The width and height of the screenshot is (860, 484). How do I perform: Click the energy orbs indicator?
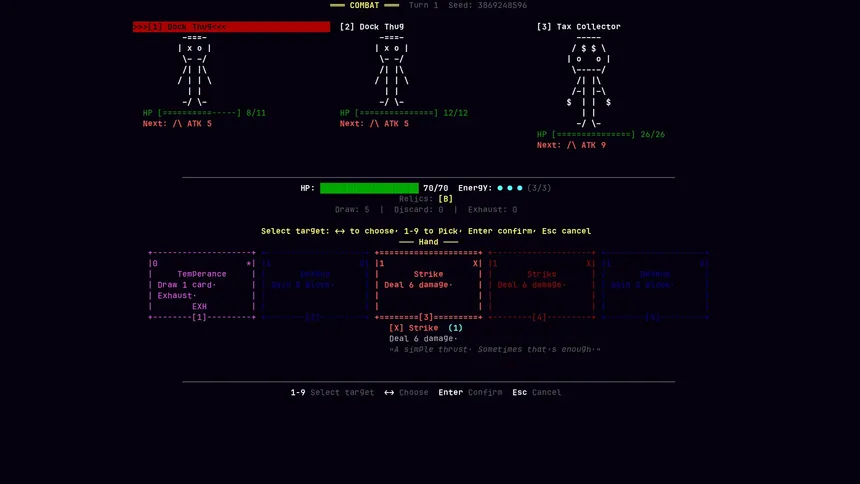[510, 188]
